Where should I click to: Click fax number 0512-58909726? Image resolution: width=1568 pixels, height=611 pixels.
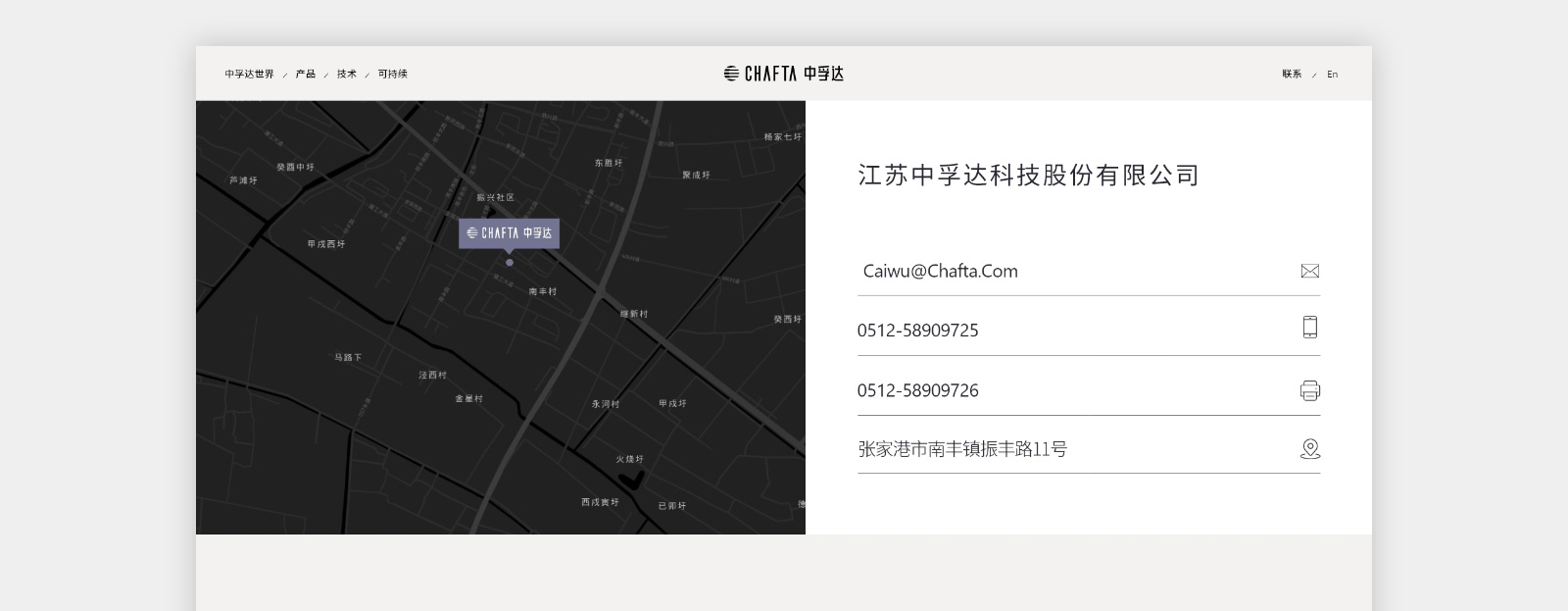tap(917, 390)
